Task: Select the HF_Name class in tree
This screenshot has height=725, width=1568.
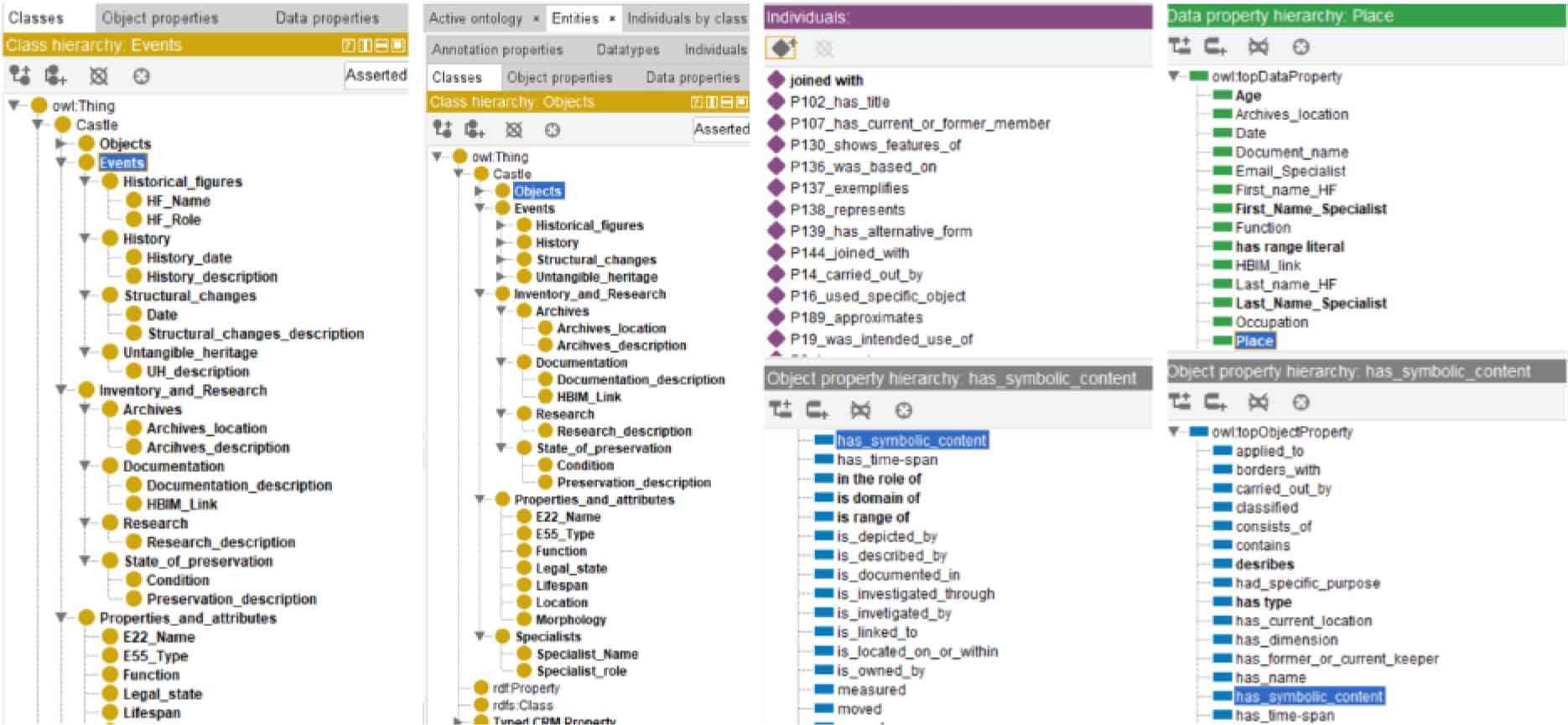Action: click(178, 200)
